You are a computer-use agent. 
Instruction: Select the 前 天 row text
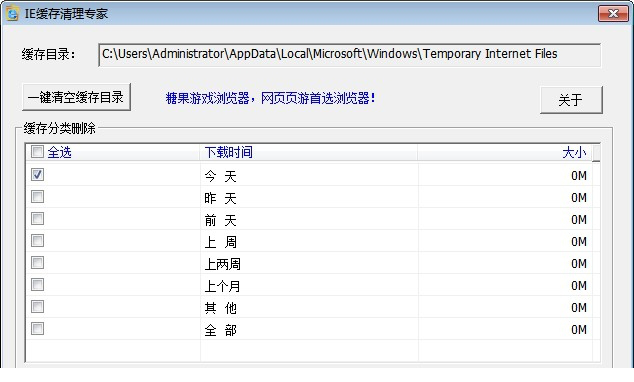click(220, 220)
